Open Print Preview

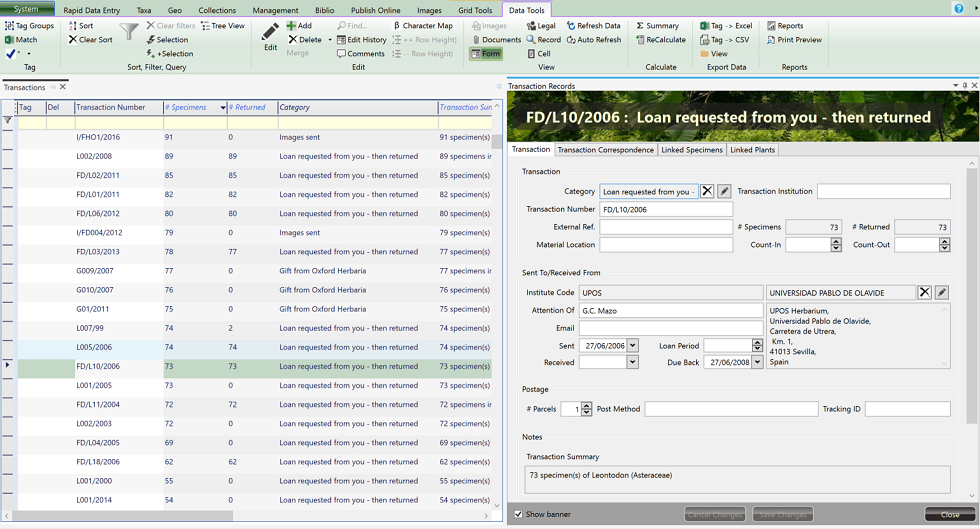794,39
